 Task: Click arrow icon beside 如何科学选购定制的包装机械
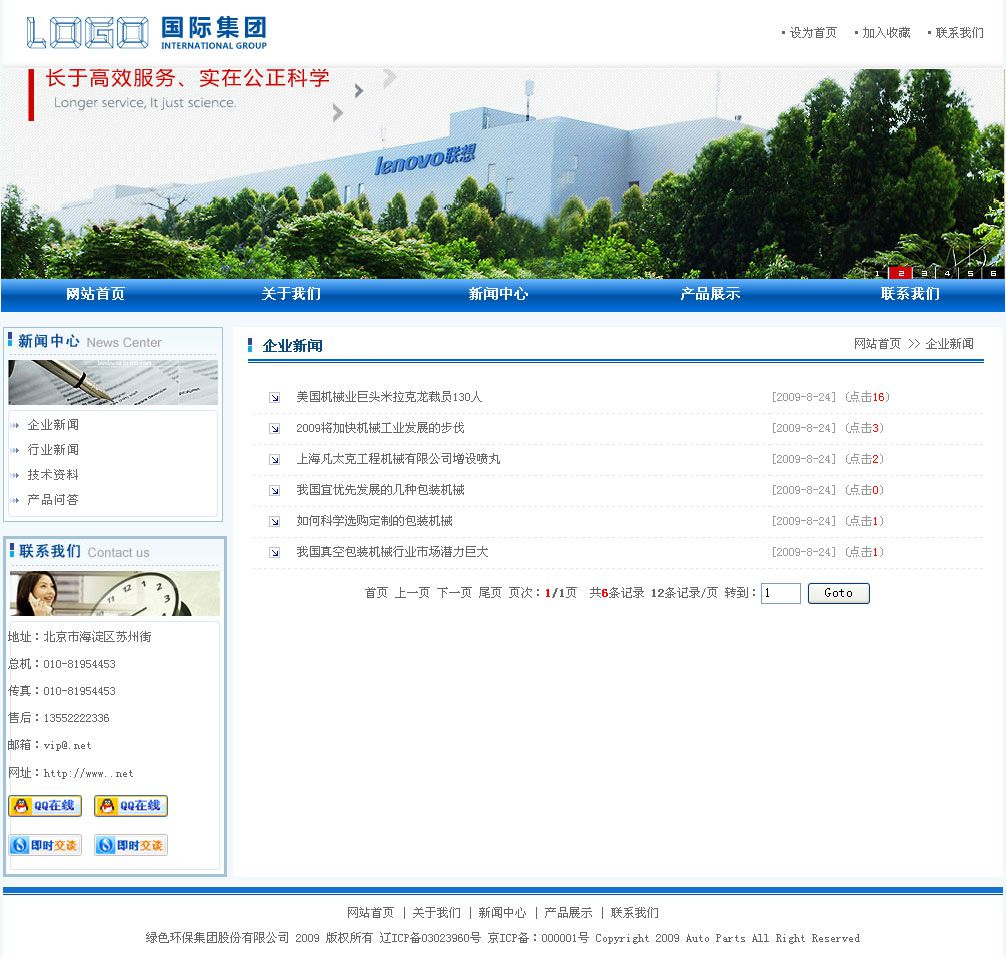[275, 521]
